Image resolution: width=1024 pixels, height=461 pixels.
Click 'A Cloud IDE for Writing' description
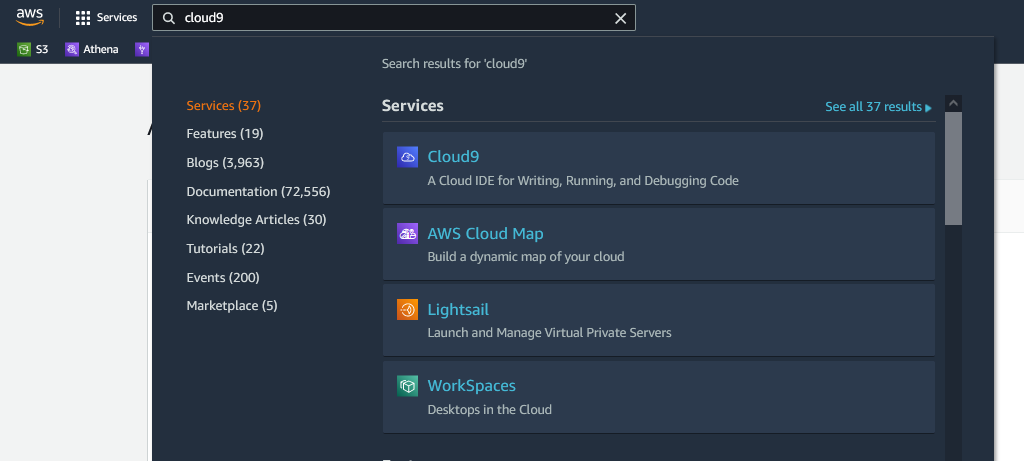[x=583, y=181]
